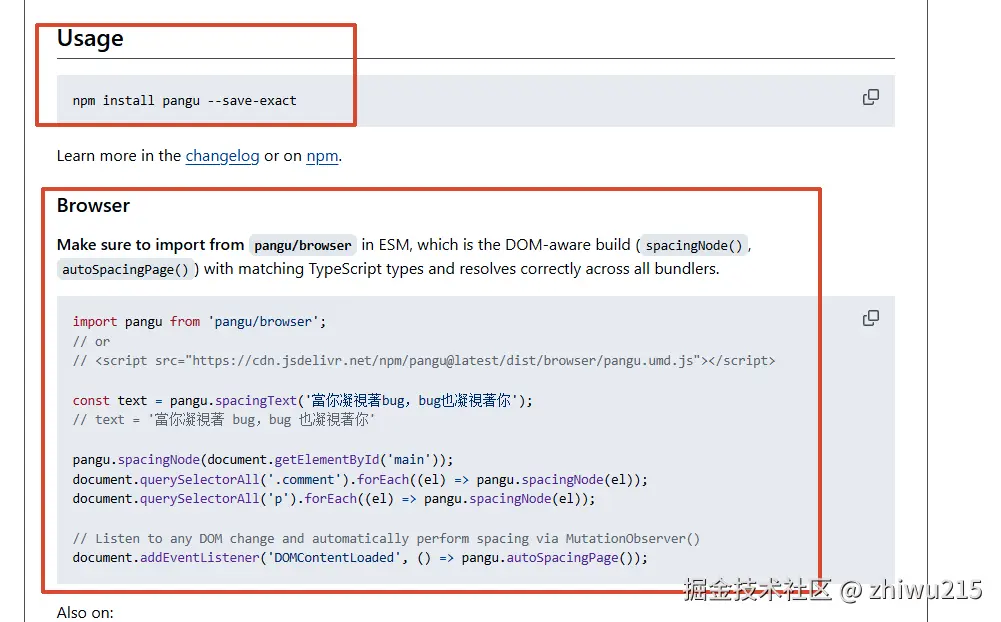Click the pangu.spacingNode(document.getElementById('main')) line
1001x622 pixels.
(x=263, y=460)
